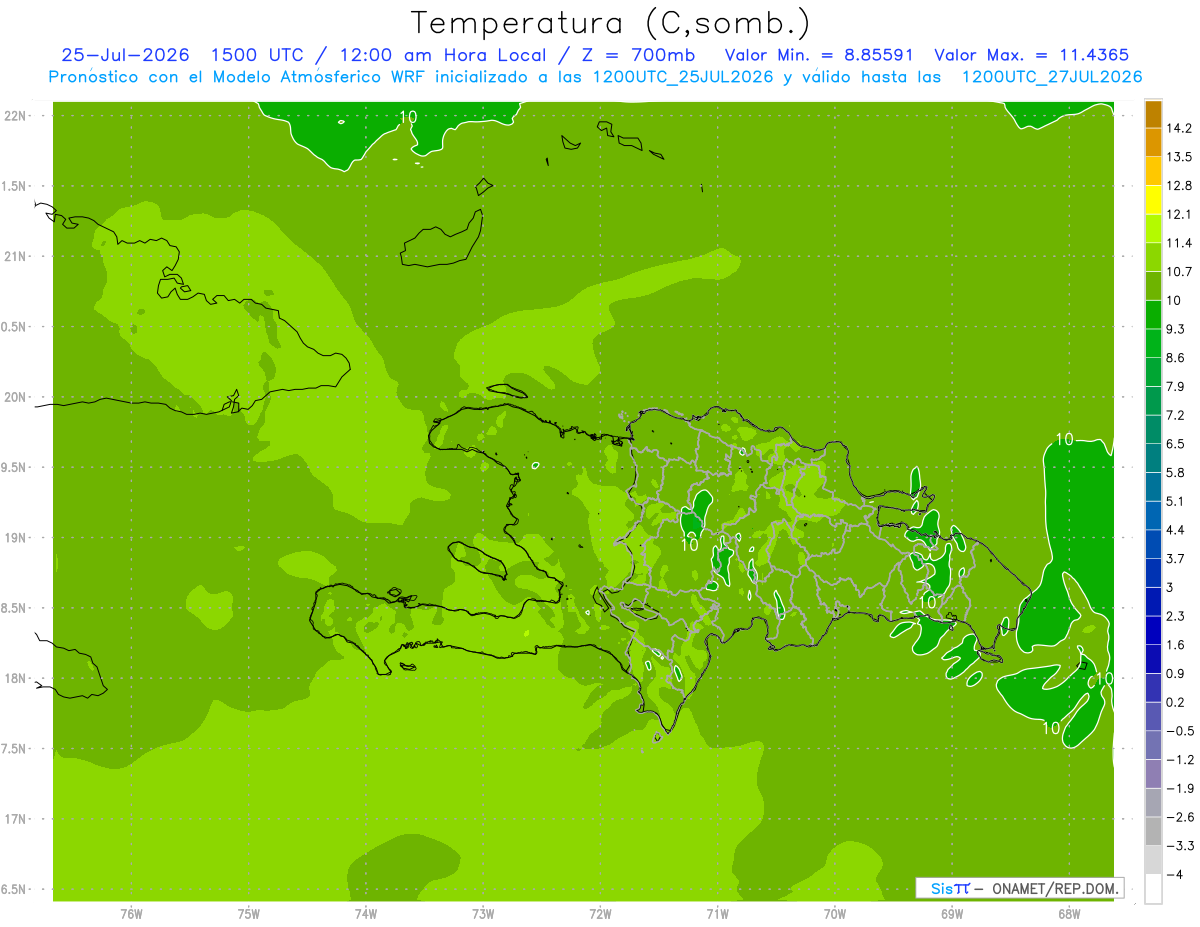This screenshot has width=1200, height=927.
Task: Click the "19N" latitude label
Action: click(17, 538)
